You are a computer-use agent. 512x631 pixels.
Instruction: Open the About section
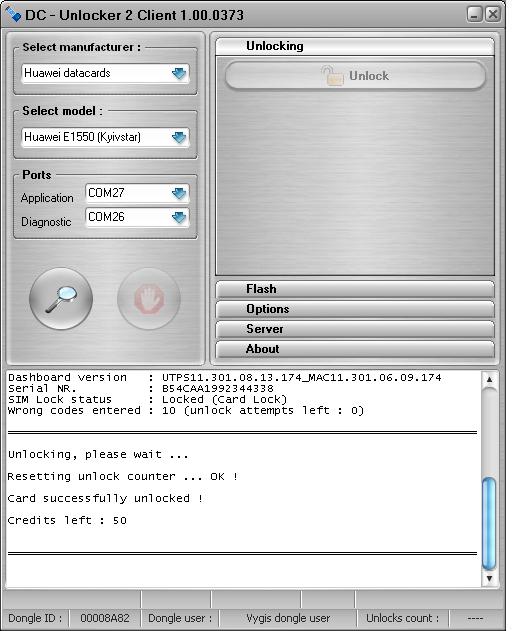(355, 349)
